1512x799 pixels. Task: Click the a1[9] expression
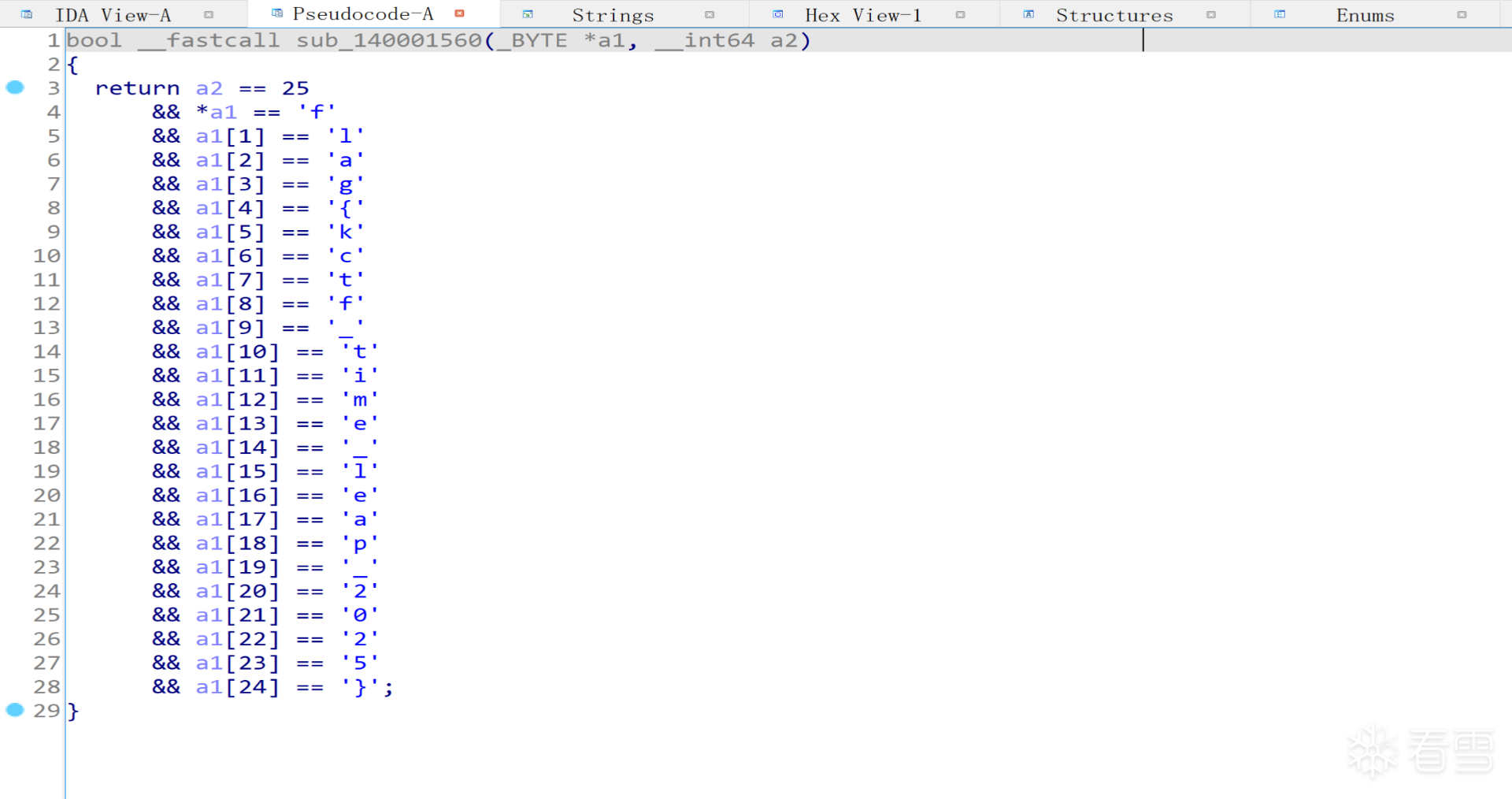tap(231, 328)
